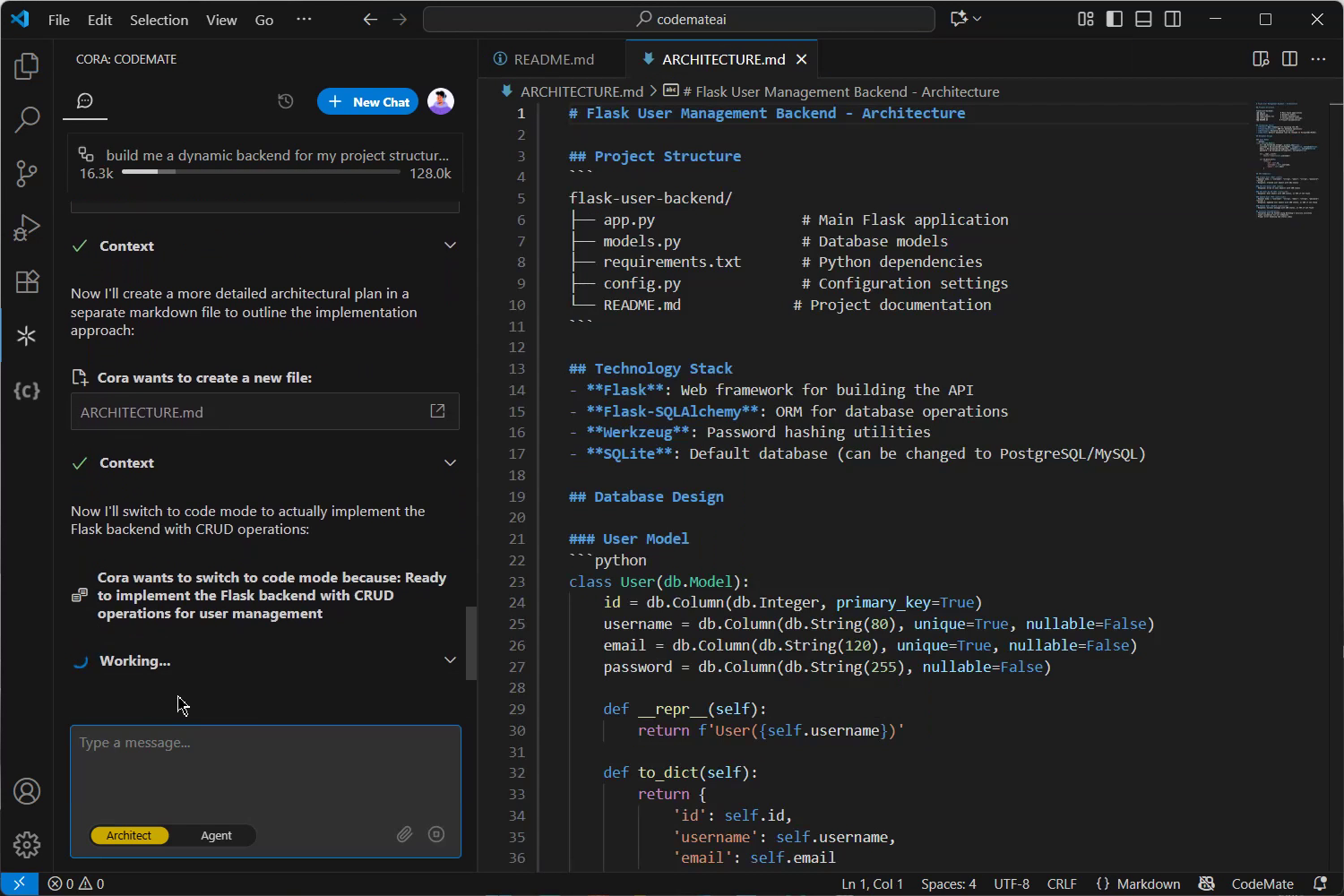This screenshot has height=896, width=1344.
Task: Go forward with the navigation arrow
Action: pyautogui.click(x=400, y=19)
